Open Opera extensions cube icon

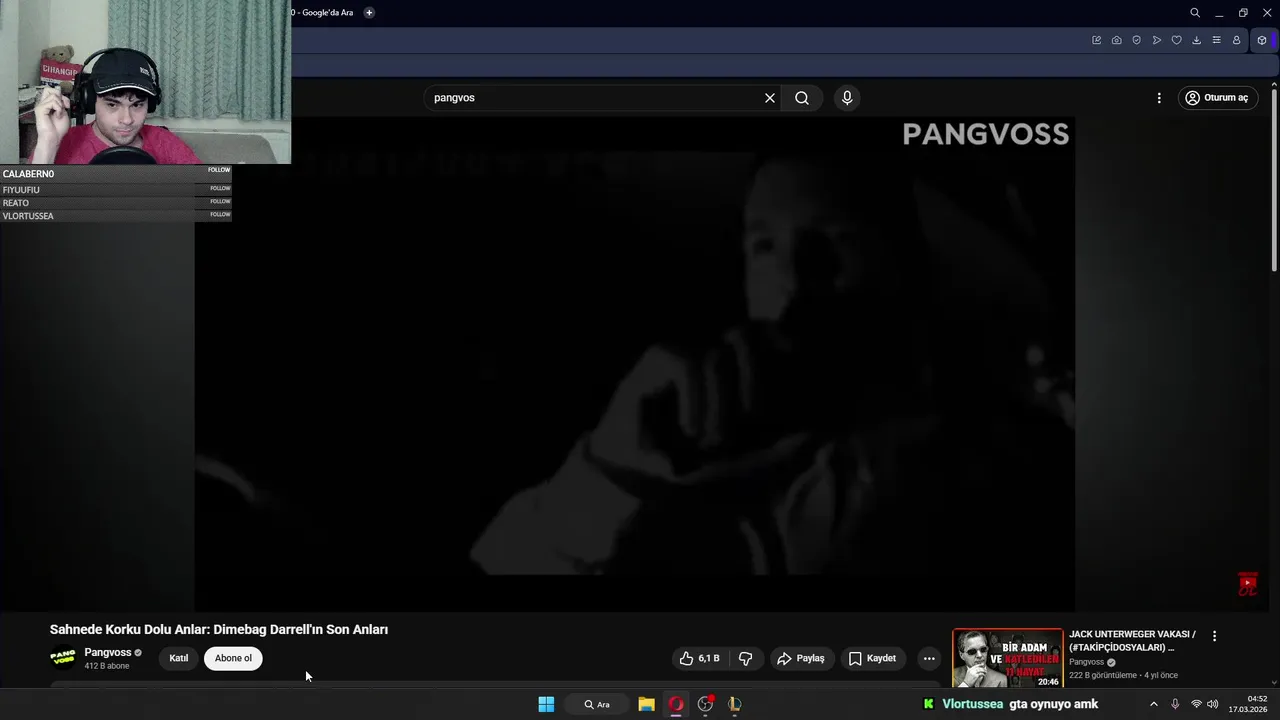pyautogui.click(x=1262, y=40)
